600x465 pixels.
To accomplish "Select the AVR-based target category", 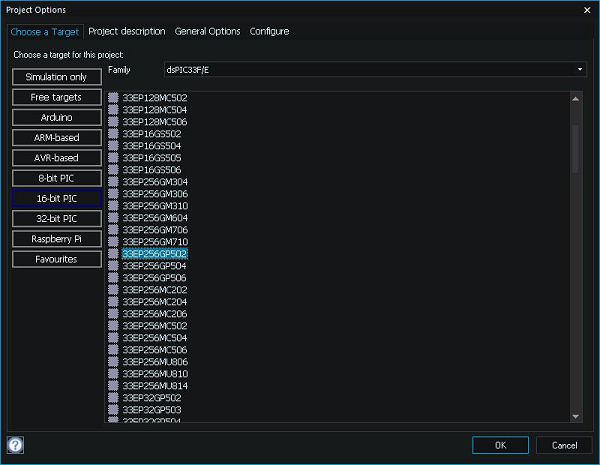I will pos(57,158).
